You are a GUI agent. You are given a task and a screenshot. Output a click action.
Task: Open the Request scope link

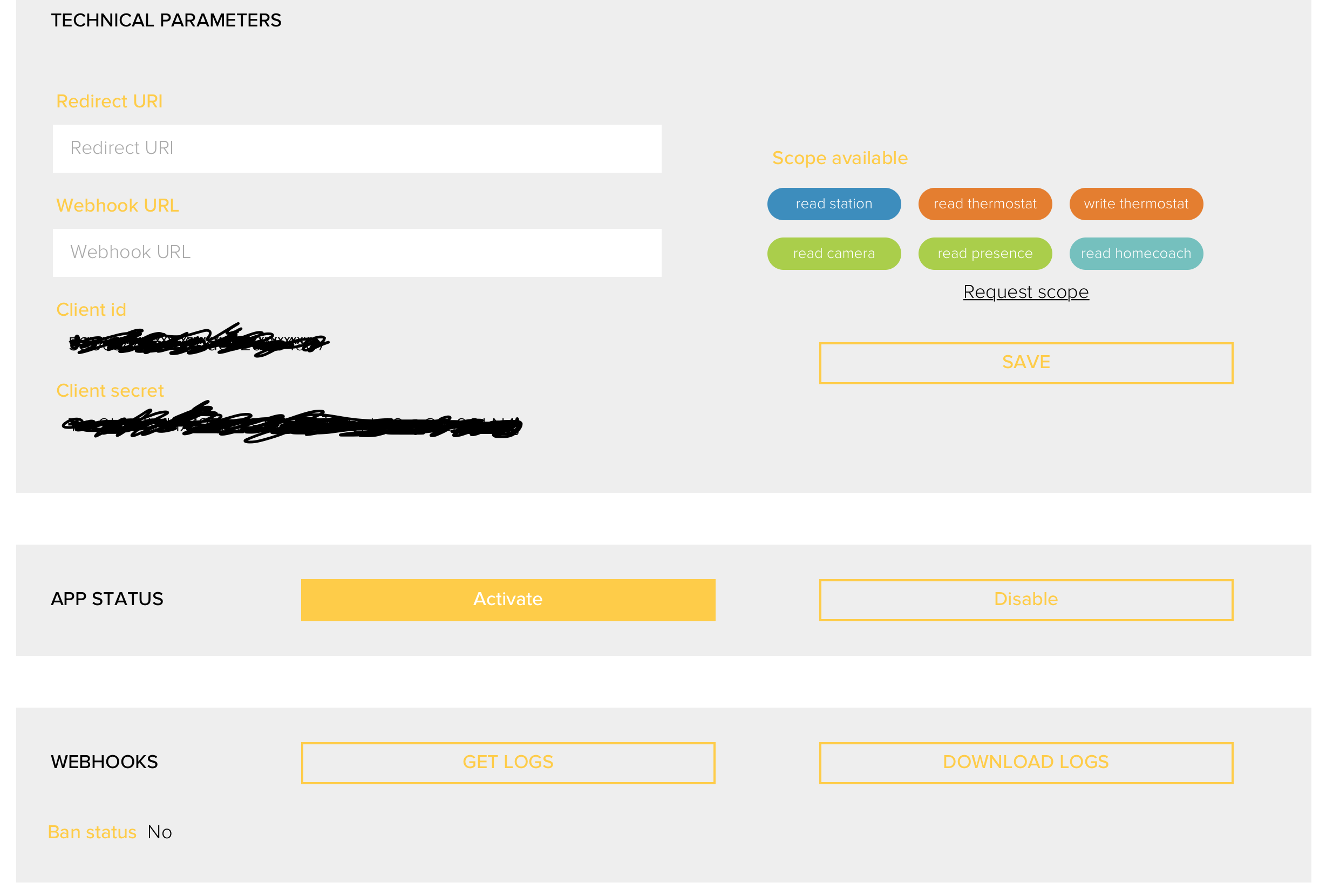(1024, 291)
